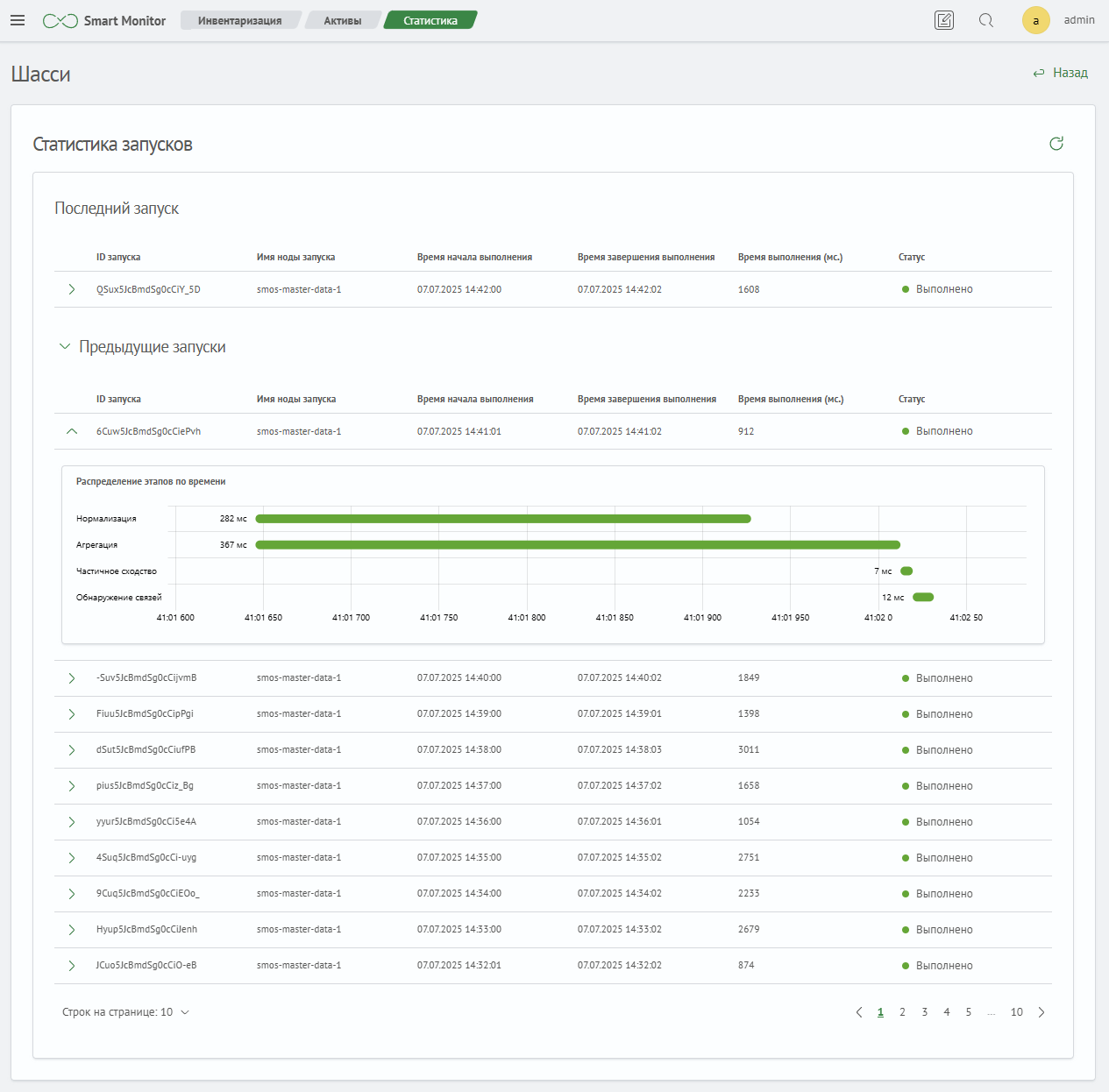The image size is (1109, 1092).
Task: Select the Статистика tab
Action: click(430, 20)
